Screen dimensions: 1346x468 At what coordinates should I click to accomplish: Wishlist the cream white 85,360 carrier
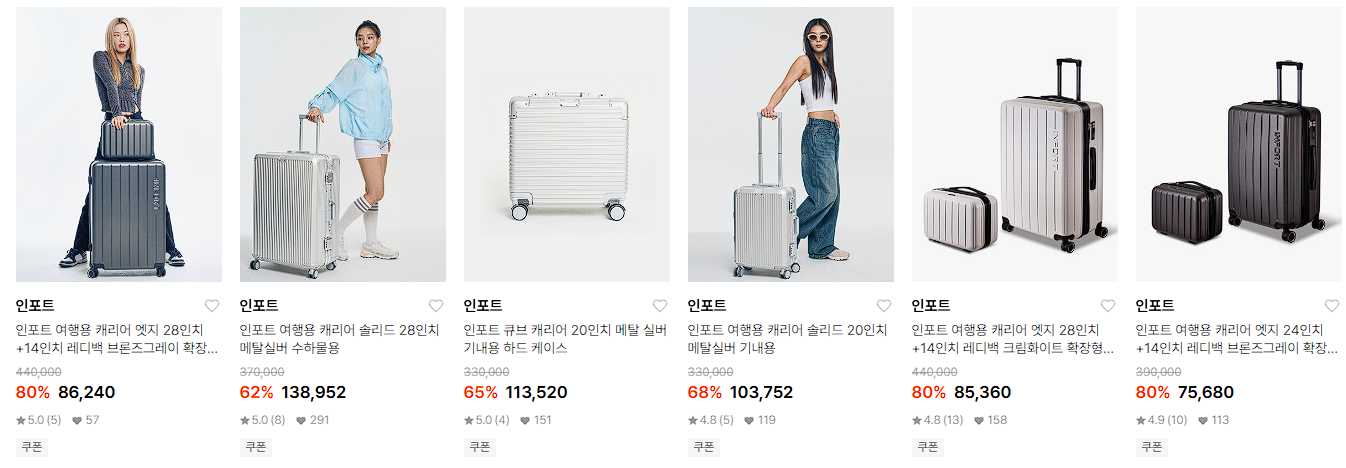pos(1107,306)
